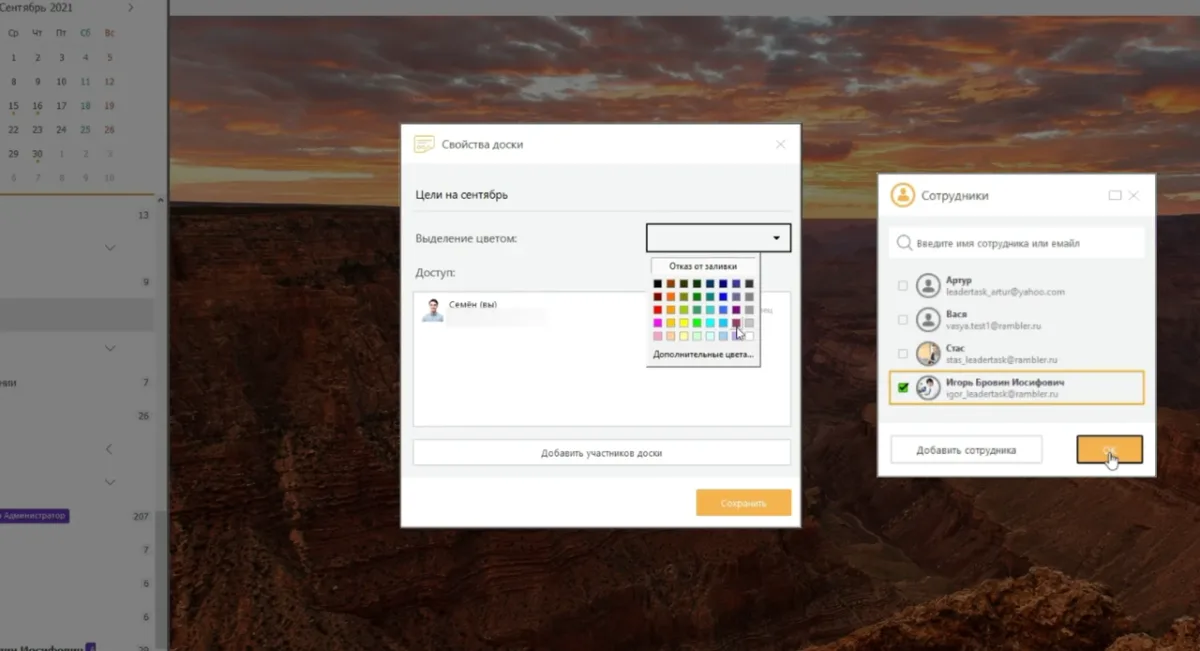Click the search magnifier icon in Сотрудники

[904, 243]
